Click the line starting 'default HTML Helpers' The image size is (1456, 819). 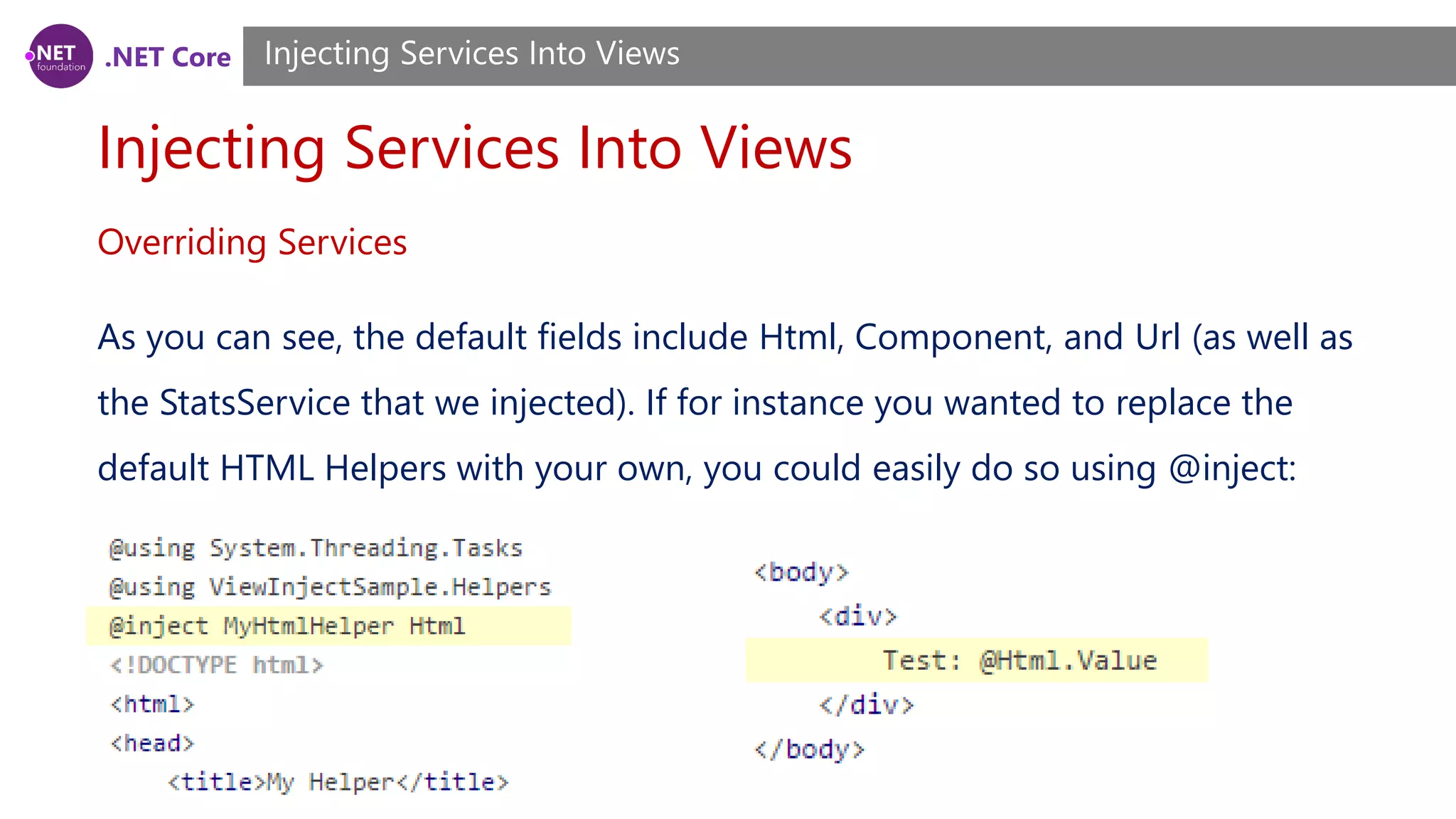click(x=697, y=469)
